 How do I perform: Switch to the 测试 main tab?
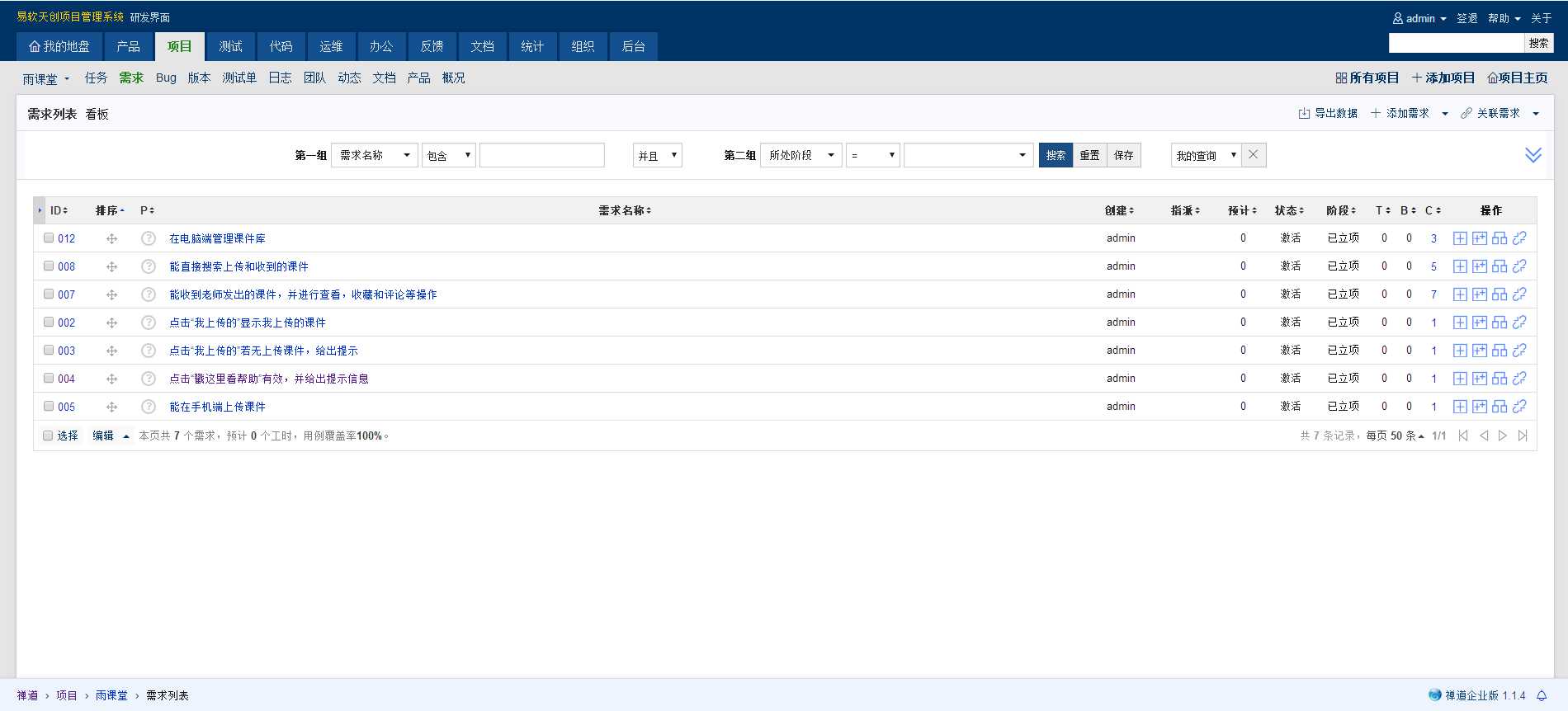tap(230, 46)
